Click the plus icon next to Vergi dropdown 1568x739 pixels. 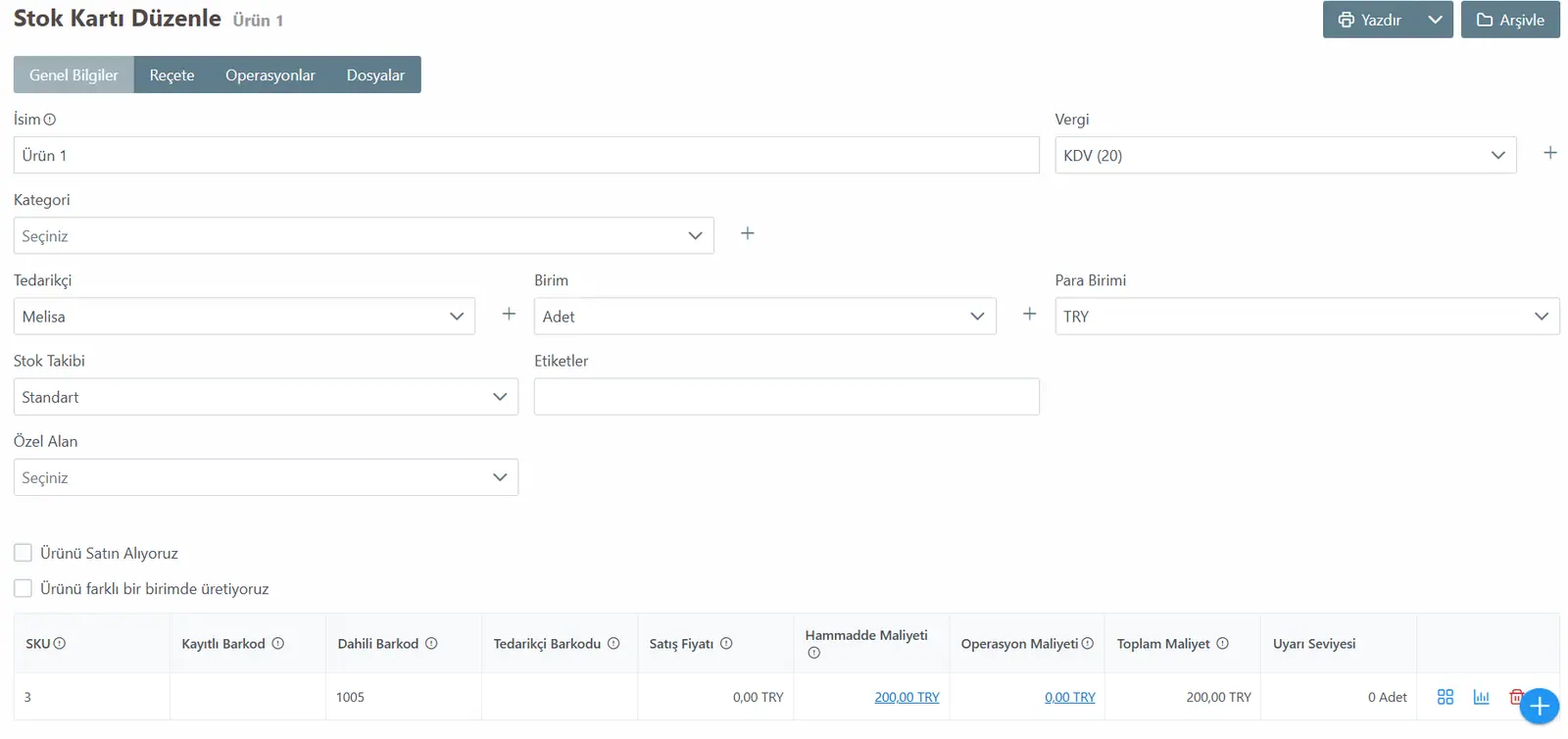1549,153
